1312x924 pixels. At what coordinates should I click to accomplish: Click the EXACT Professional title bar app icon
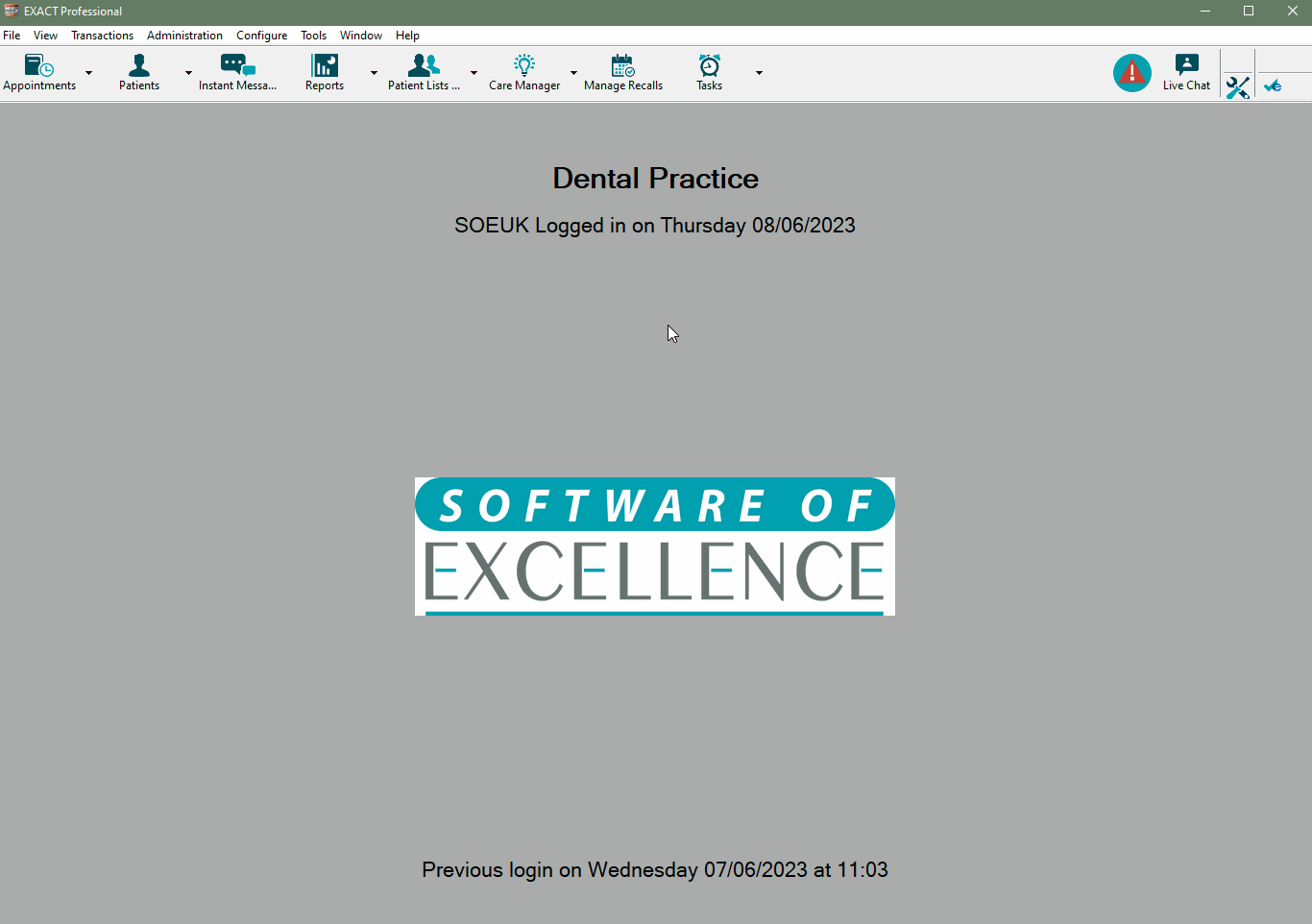pos(12,11)
